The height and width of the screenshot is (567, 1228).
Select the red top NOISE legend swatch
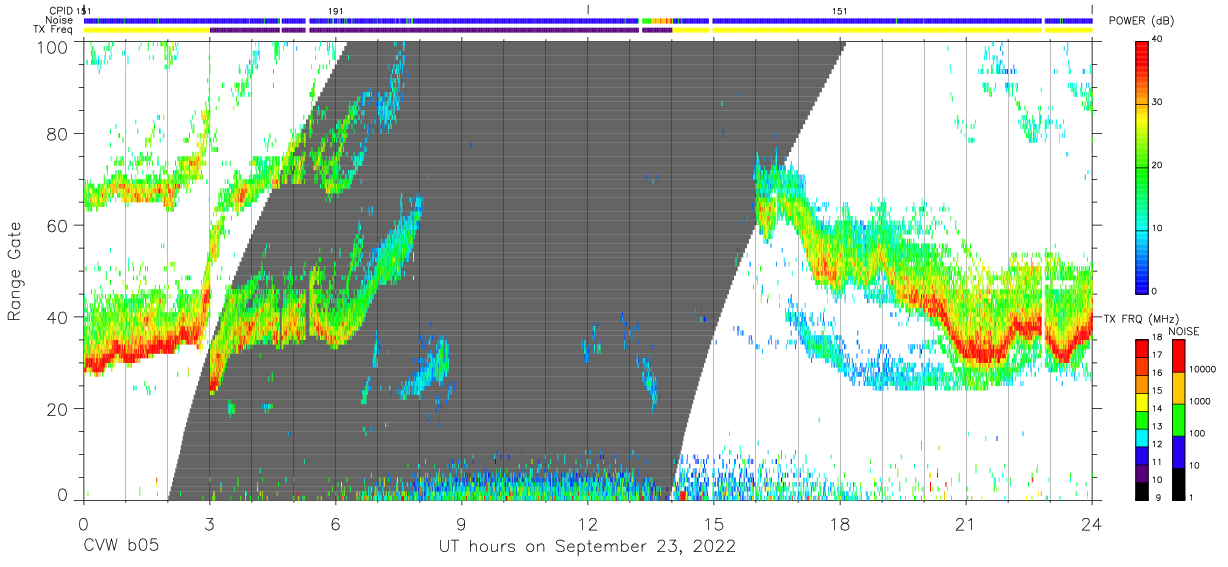[1177, 356]
